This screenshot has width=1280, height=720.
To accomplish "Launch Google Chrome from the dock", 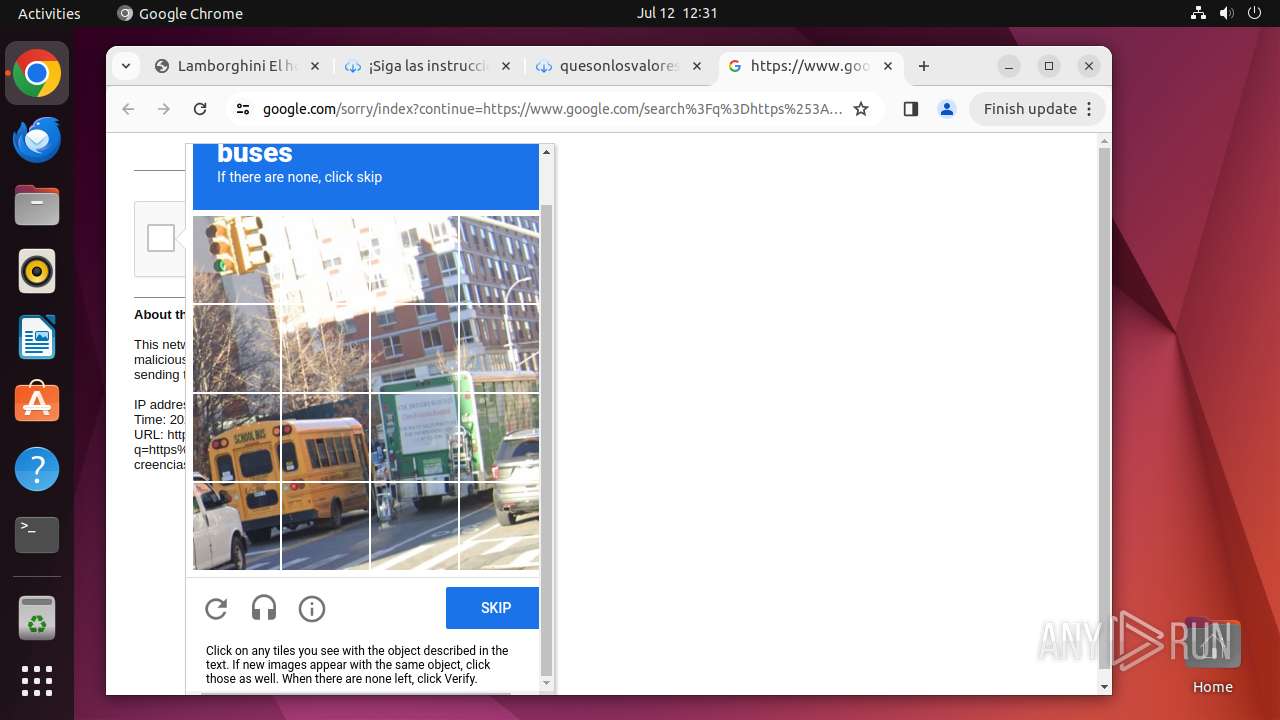I will coord(37,74).
